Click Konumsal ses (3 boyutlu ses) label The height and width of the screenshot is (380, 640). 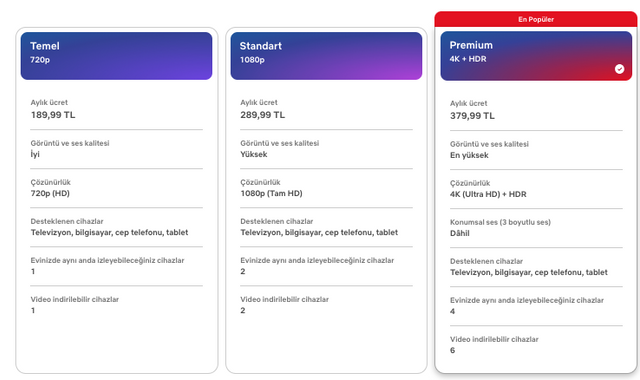[500, 222]
